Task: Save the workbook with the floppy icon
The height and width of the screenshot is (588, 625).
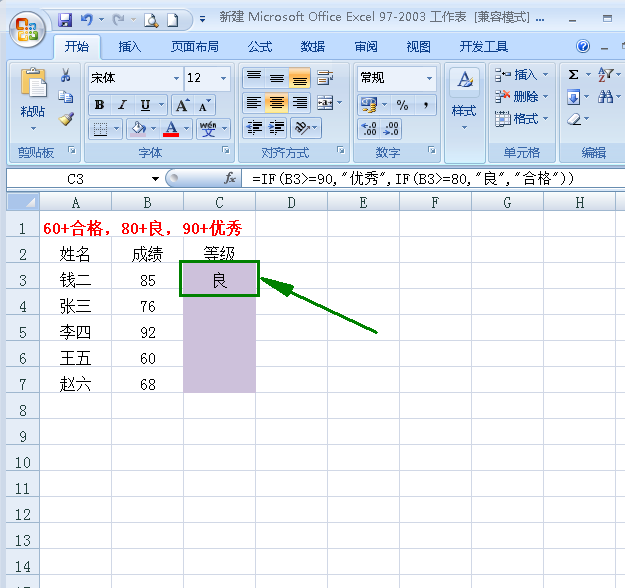Action: (65, 19)
